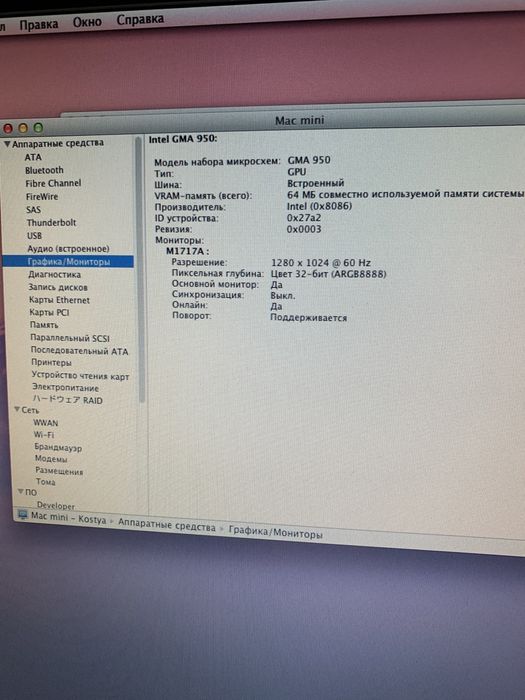Click the Поддерживается rotation value
The height and width of the screenshot is (700, 525).
point(308,318)
